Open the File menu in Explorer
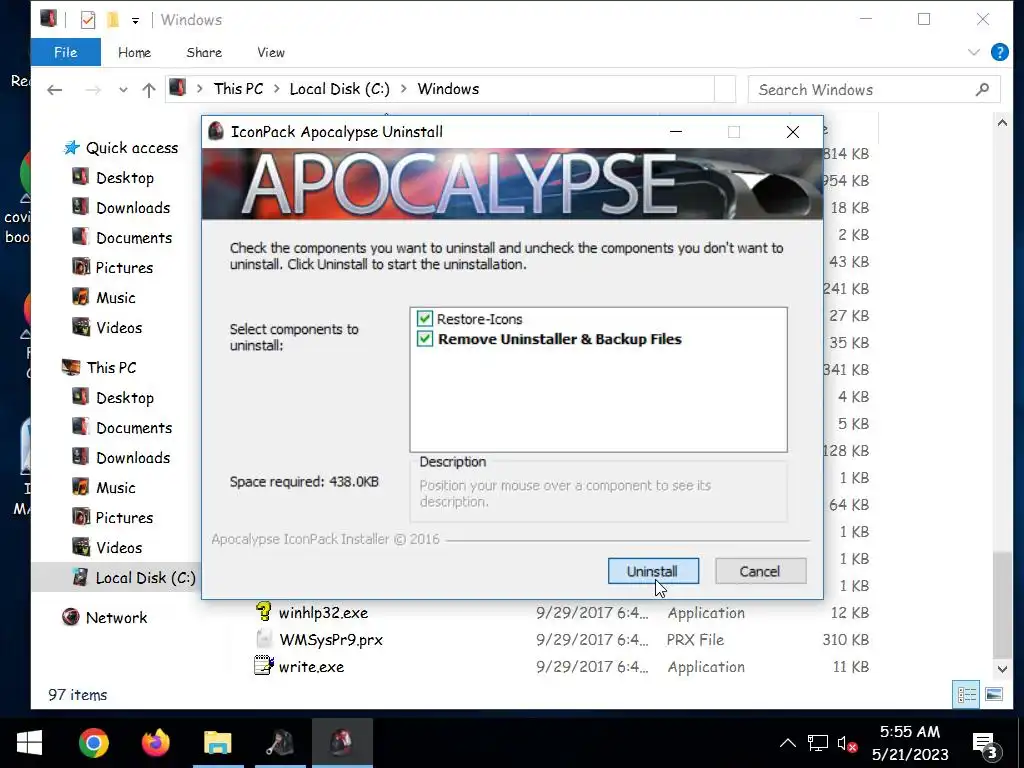1024x768 pixels. click(x=65, y=52)
